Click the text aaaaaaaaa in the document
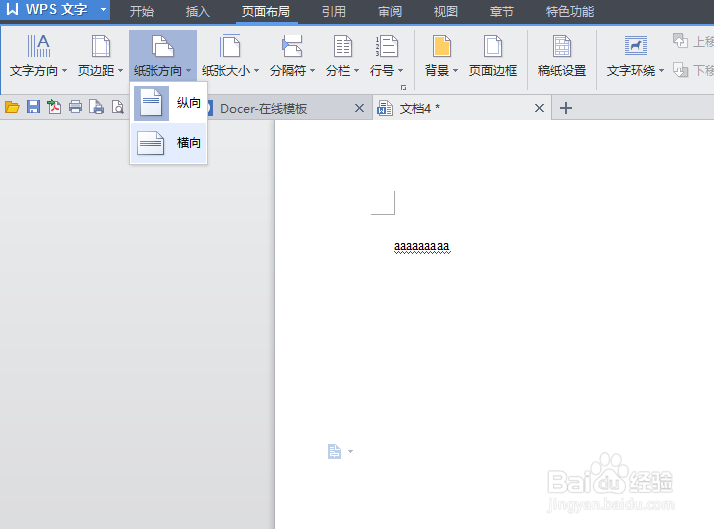714x529 pixels. click(x=422, y=247)
